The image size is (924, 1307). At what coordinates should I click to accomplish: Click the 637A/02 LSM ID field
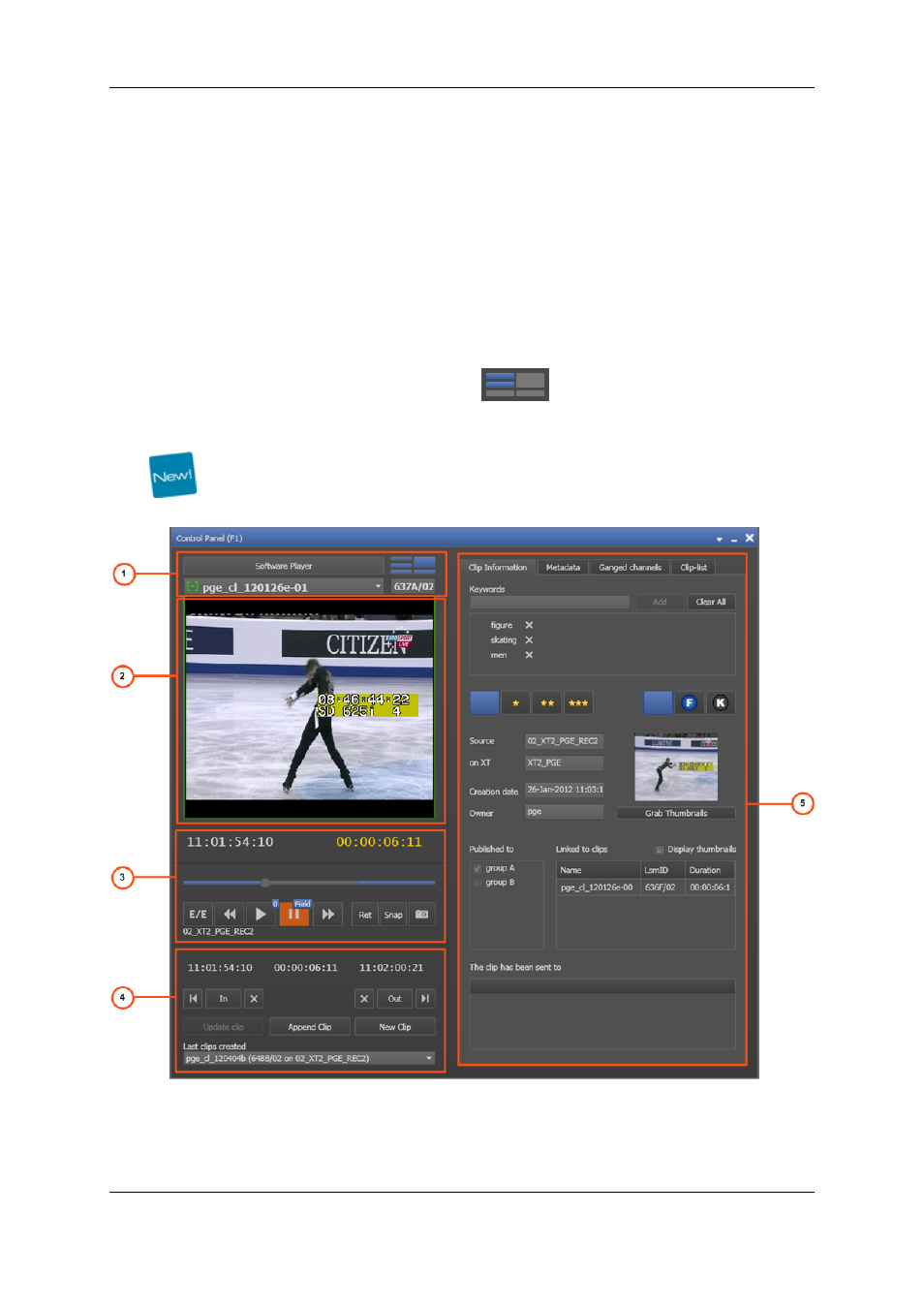414,586
